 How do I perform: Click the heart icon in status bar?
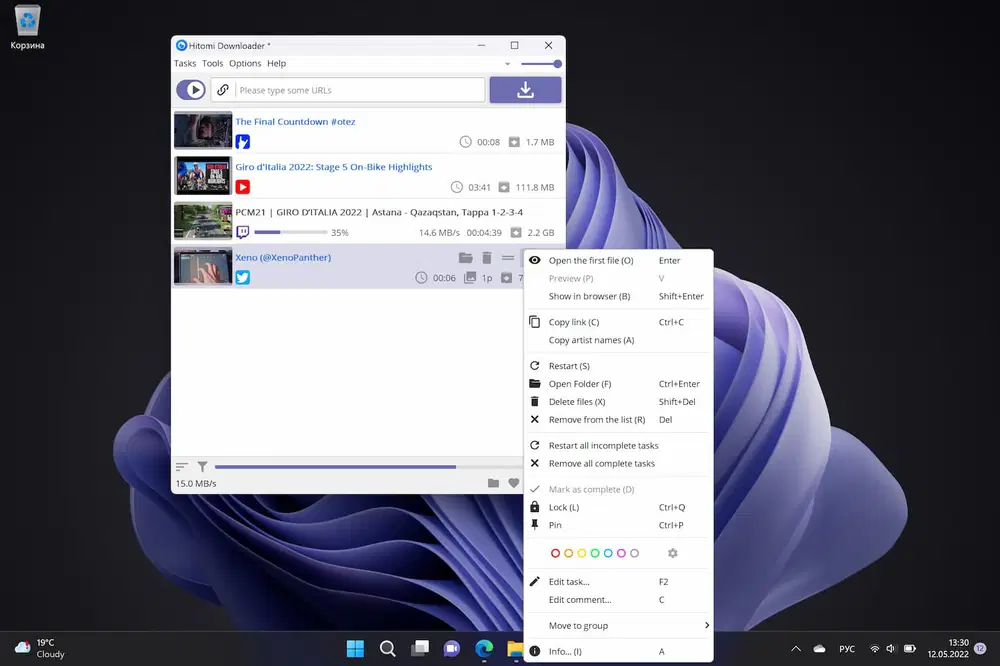[x=514, y=483]
